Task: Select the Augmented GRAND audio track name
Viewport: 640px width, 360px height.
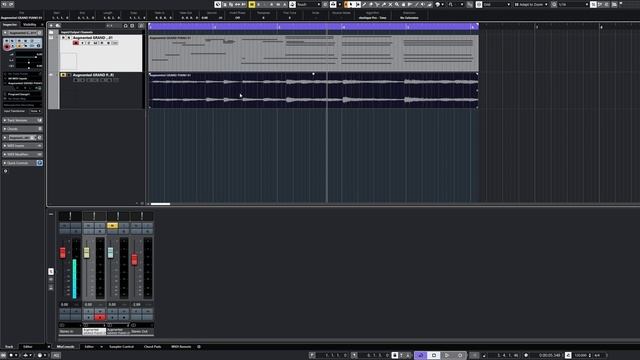Action: [93, 75]
